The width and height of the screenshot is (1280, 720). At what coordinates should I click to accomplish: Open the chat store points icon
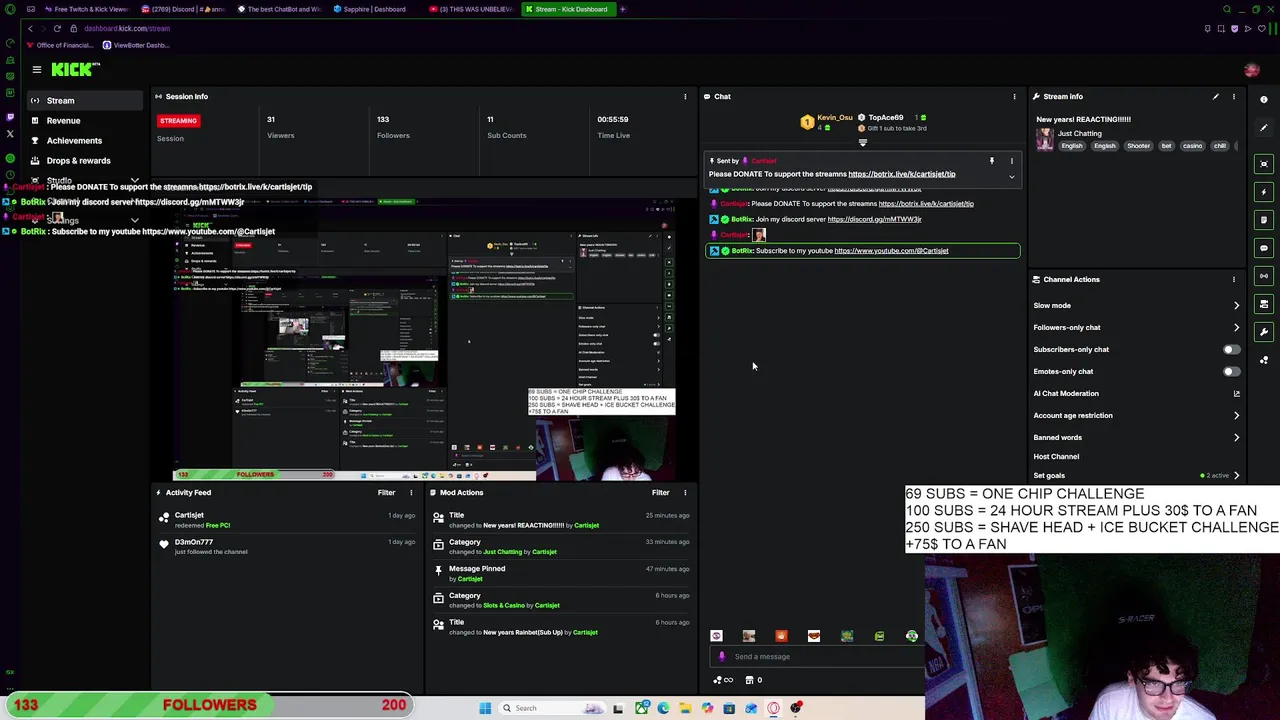point(750,680)
